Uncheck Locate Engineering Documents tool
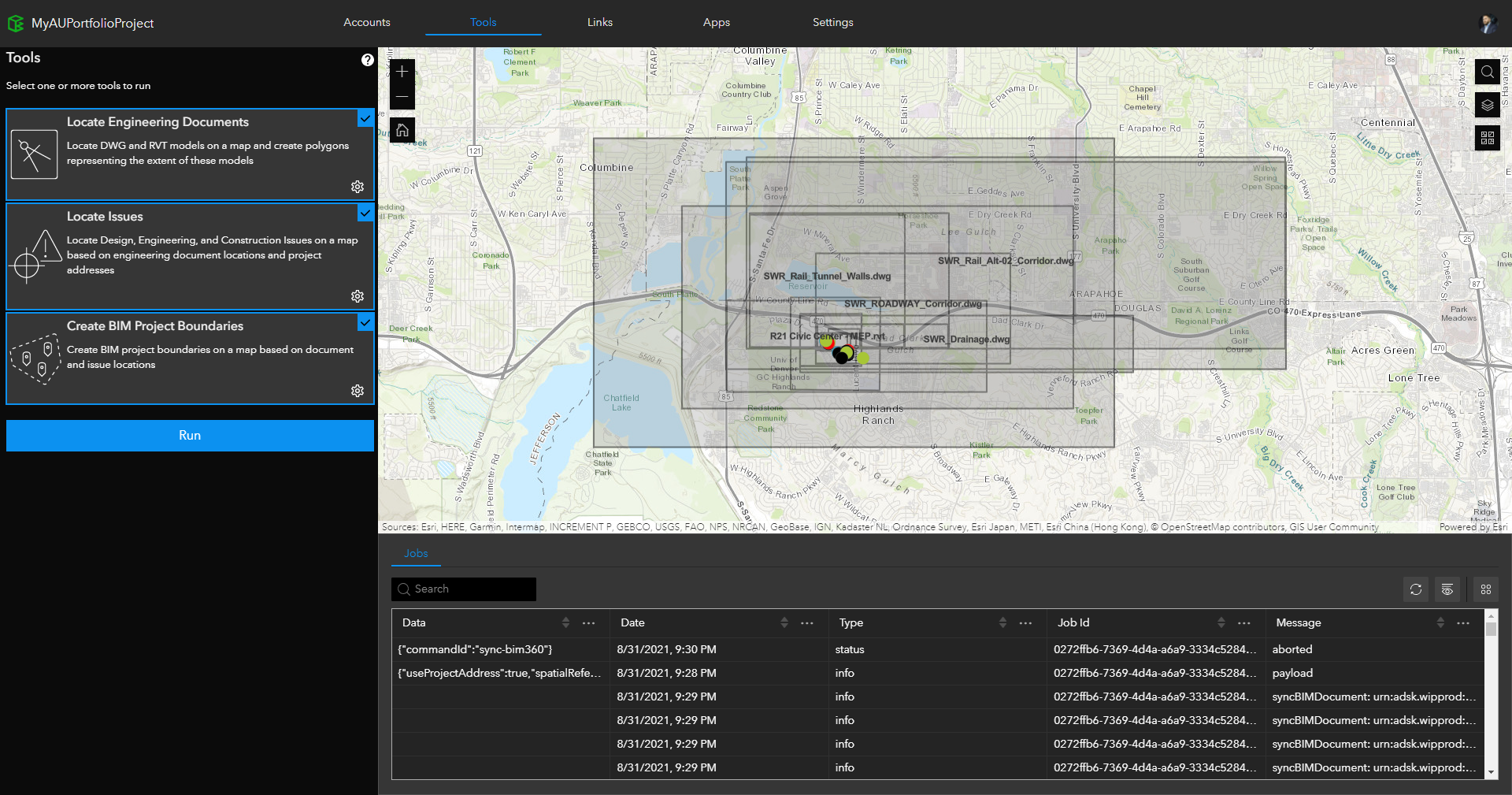 click(x=365, y=118)
